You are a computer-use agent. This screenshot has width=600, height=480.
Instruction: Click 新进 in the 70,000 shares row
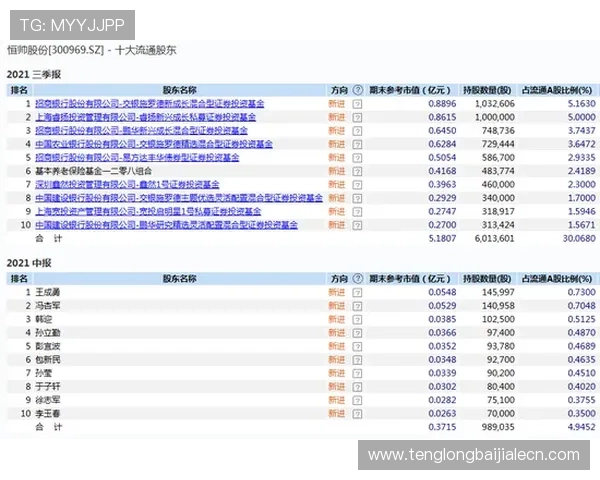point(337,413)
